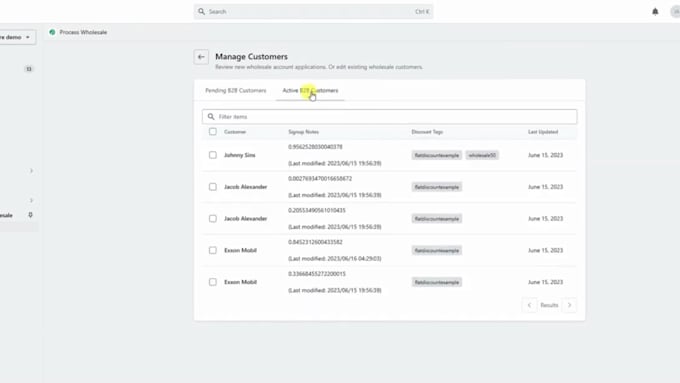Check the box for Johnny Sins
Viewport: 680px width, 383px height.
point(212,155)
